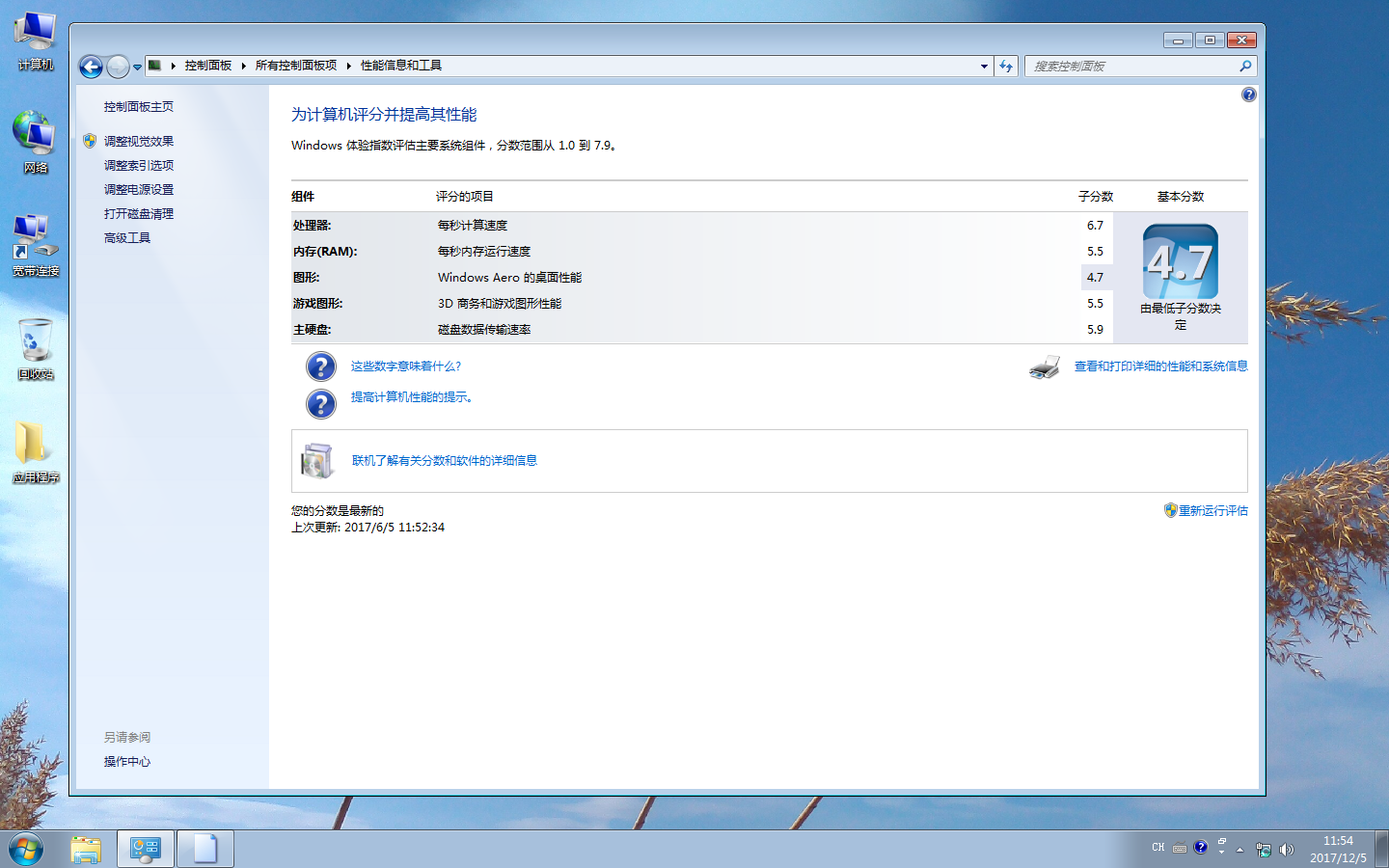Screen dimensions: 1389x868
Task: Open 调整视觉效果 in the left sidebar
Action: pyautogui.click(x=139, y=142)
